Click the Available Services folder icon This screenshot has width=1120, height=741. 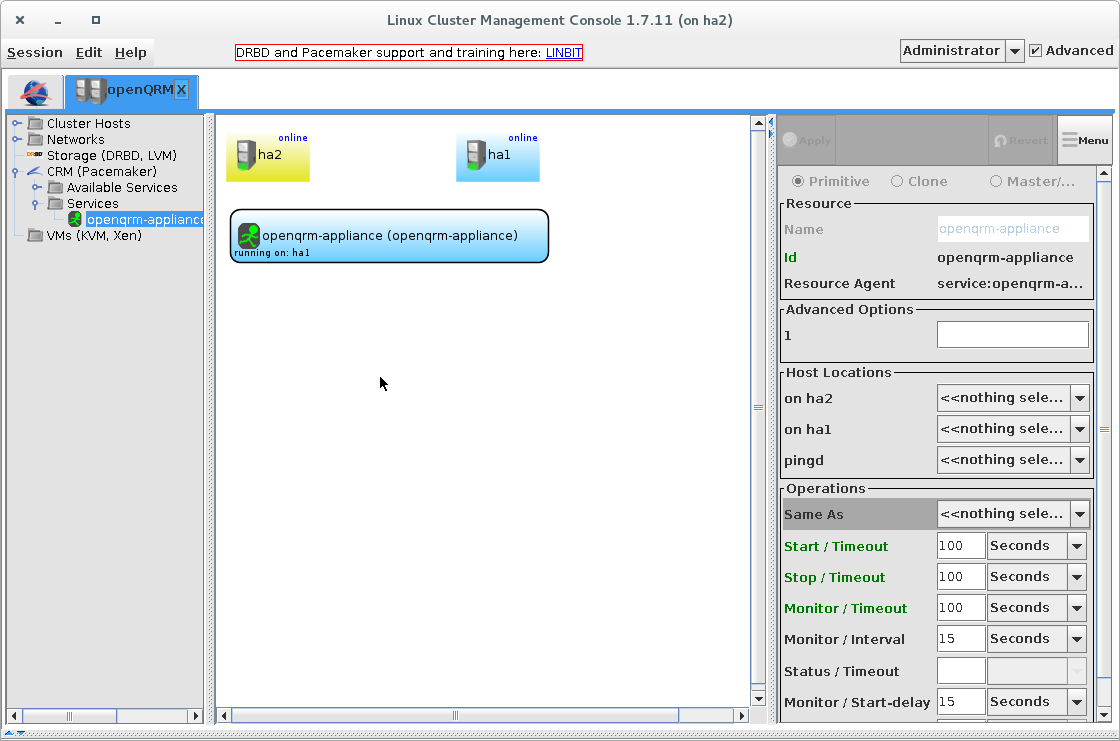tap(55, 187)
